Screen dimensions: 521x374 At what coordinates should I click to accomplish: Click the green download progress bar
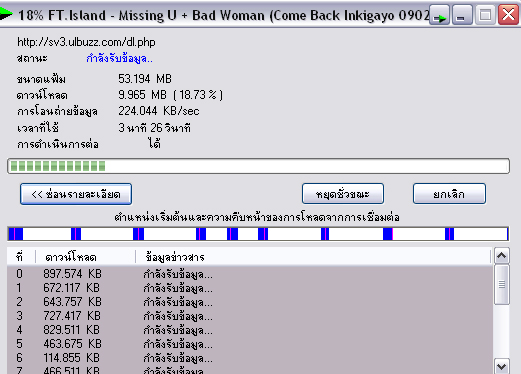tap(258, 166)
